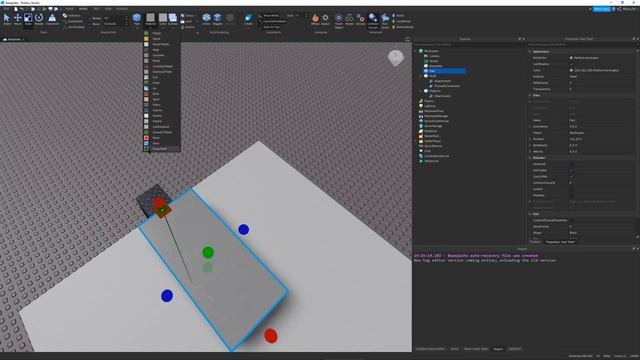The width and height of the screenshot is (640, 360).
Task: Switch to the Toolbox panel tab
Action: click(x=535, y=242)
